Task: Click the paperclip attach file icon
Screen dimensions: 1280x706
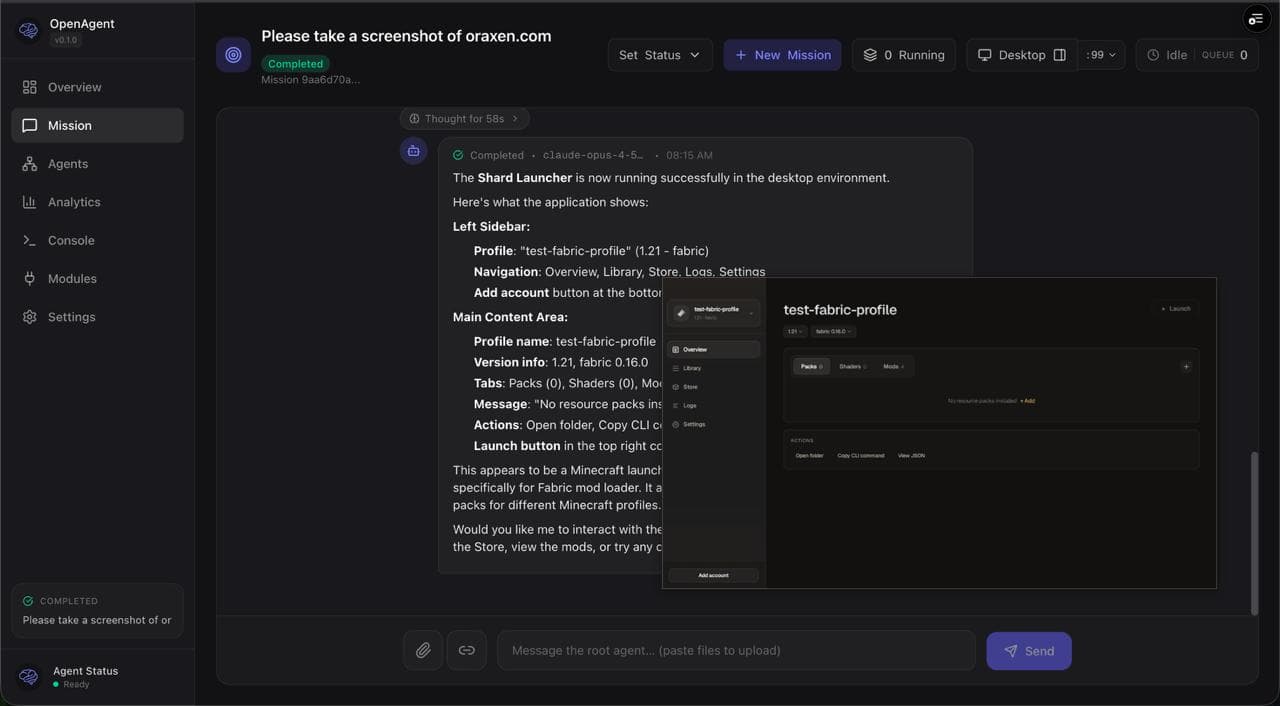Action: [x=423, y=650]
